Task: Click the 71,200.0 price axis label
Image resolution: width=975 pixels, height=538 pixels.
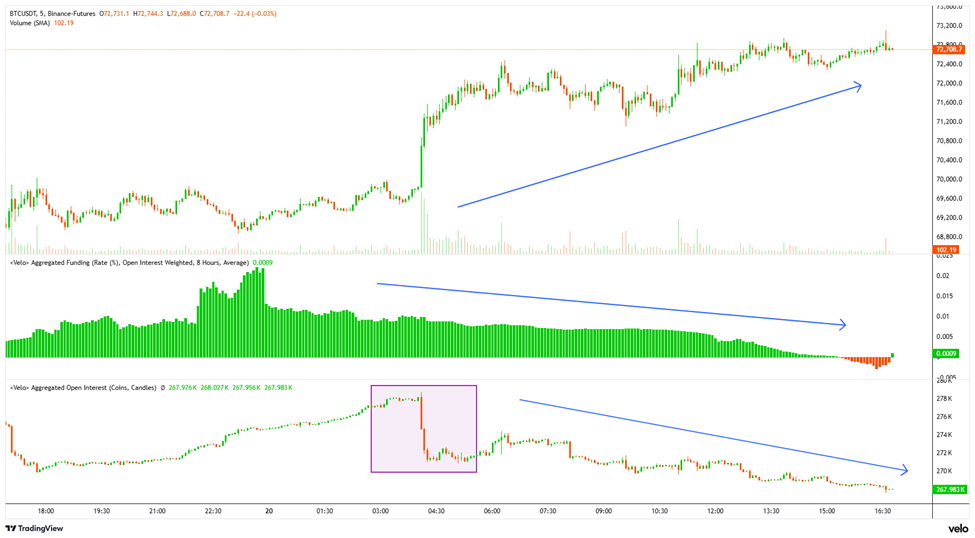Action: pos(949,123)
